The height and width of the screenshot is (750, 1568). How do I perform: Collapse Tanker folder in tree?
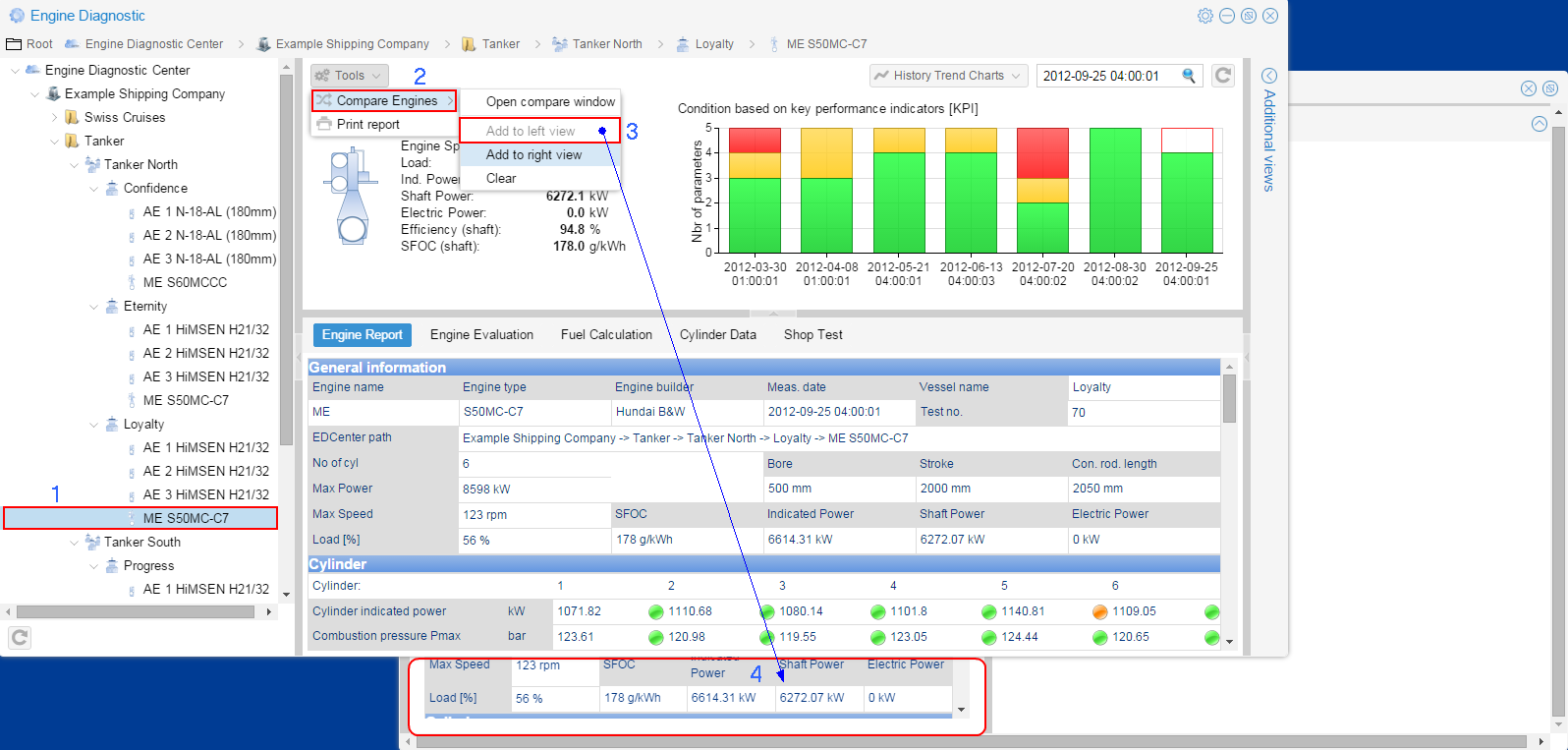[55, 142]
